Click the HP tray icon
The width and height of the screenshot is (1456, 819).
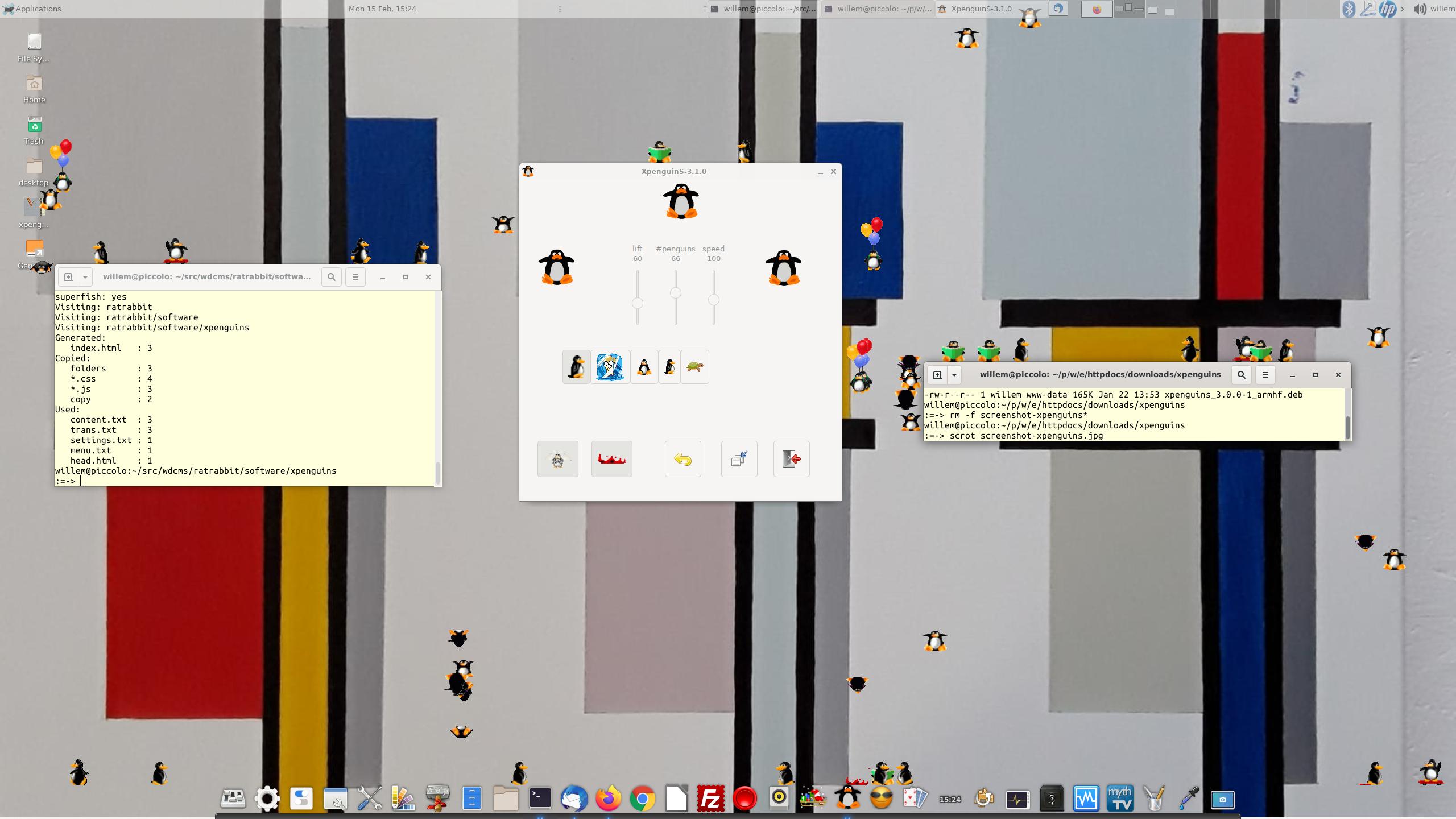[1387, 9]
